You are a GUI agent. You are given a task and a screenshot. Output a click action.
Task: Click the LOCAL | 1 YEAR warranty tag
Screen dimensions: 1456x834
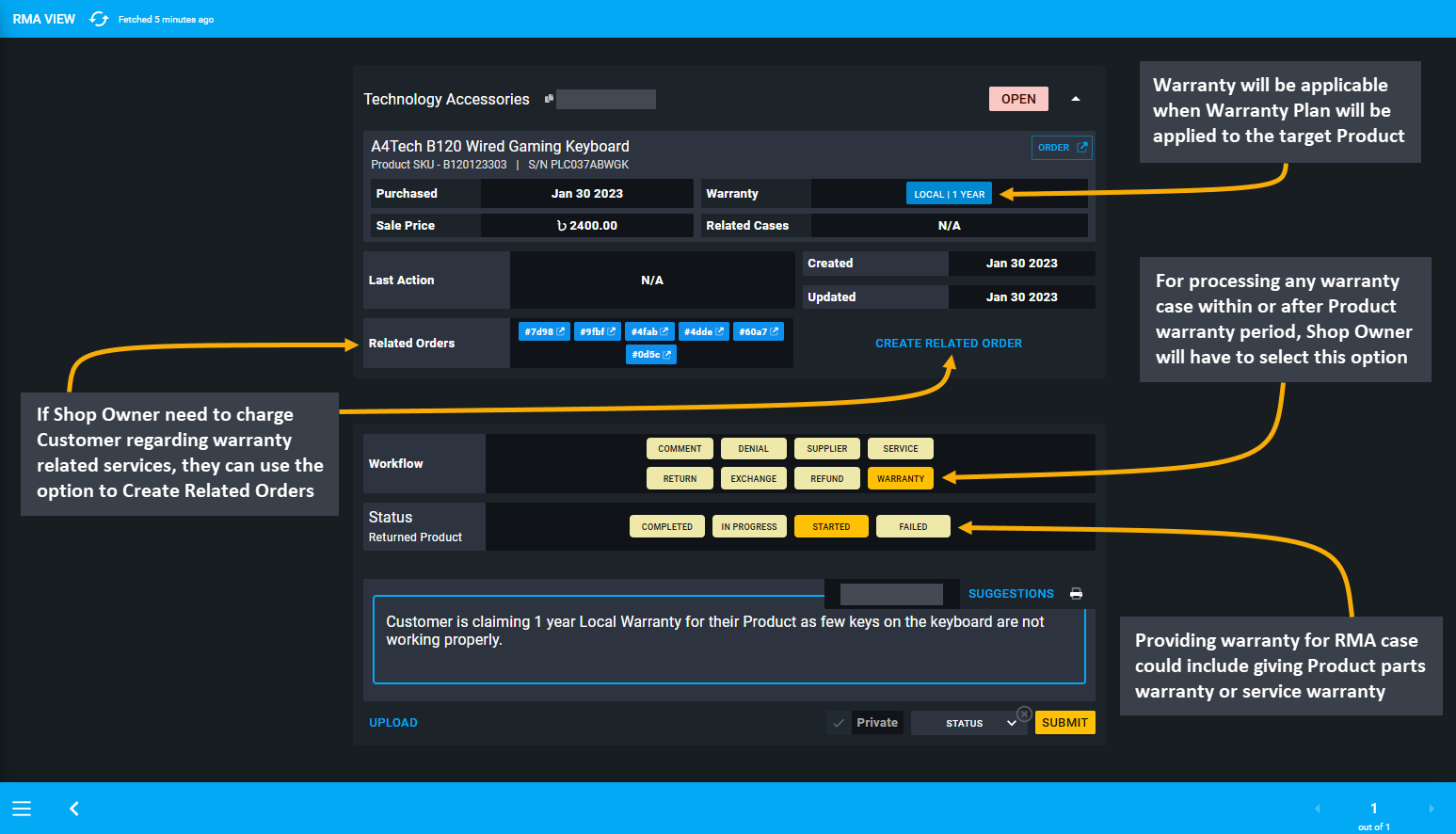coord(949,194)
